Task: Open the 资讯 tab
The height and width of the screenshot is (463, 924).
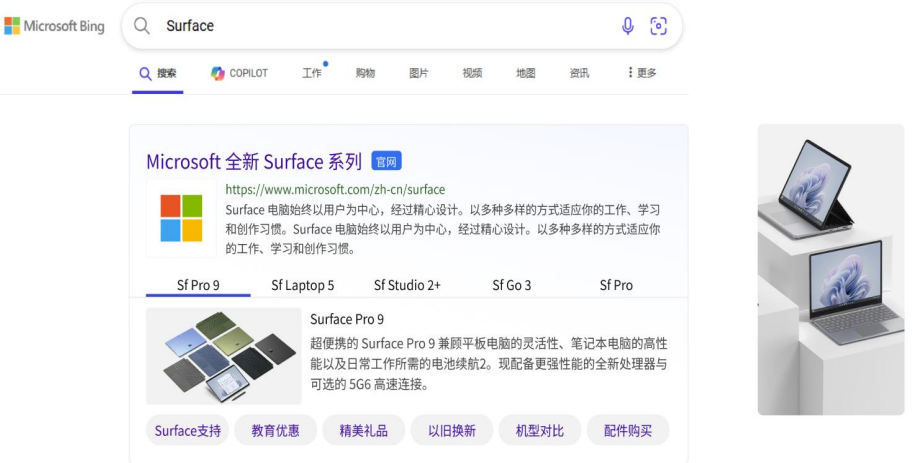Action: (x=579, y=73)
